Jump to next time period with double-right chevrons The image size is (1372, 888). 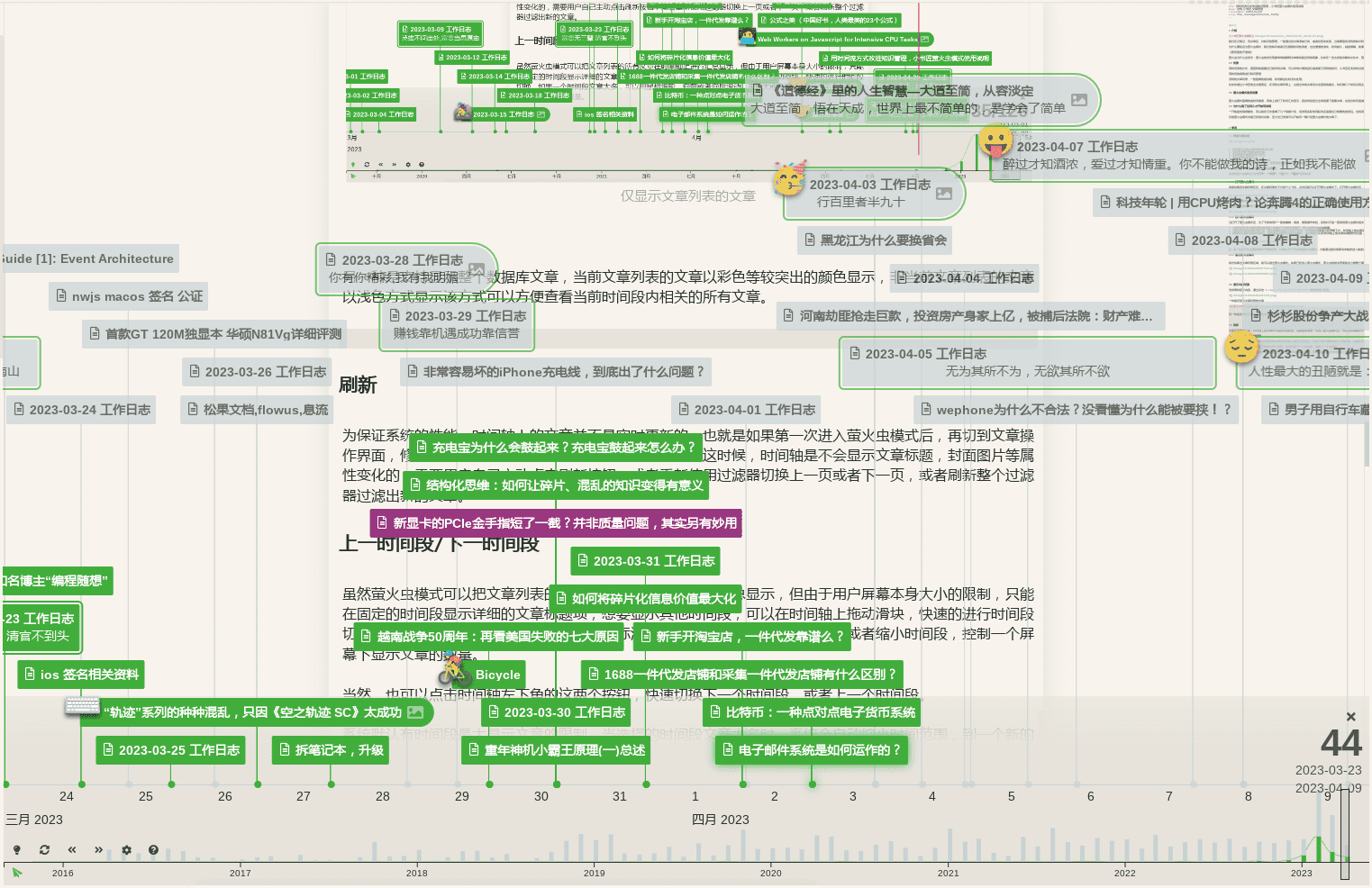point(99,849)
